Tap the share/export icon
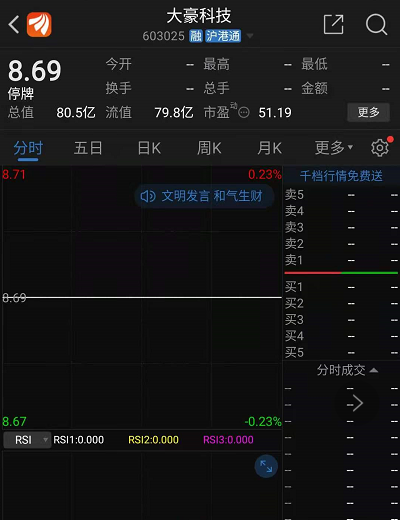 [333, 24]
